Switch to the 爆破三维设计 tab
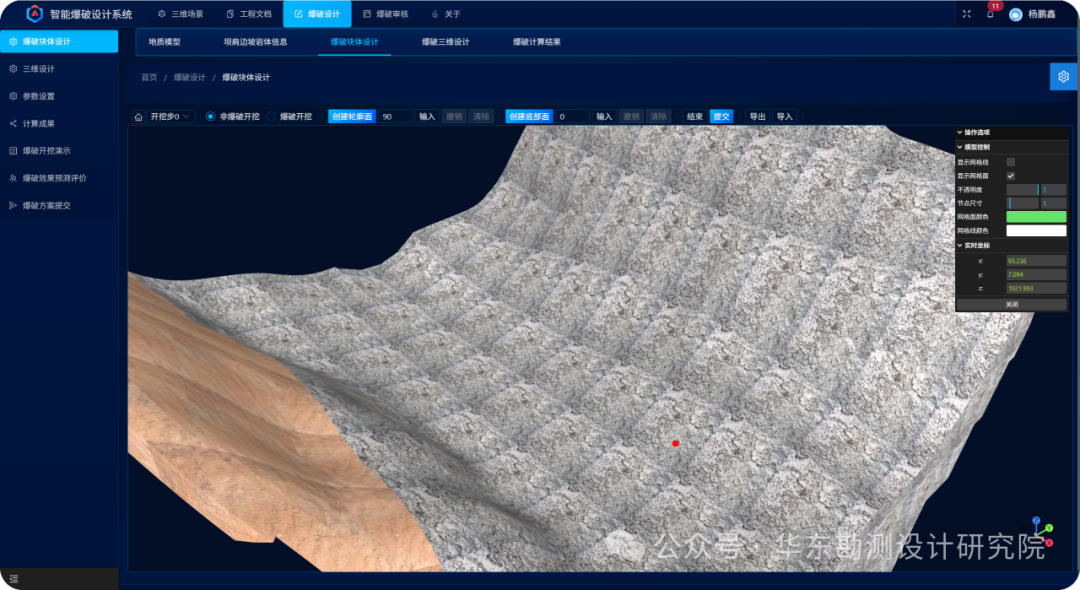 point(445,42)
